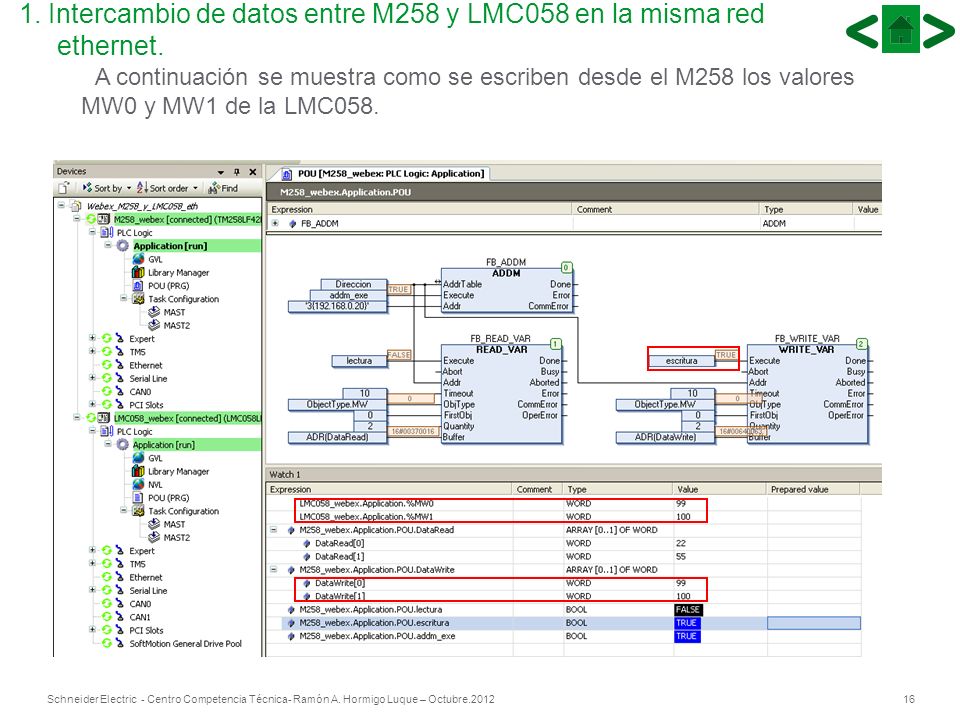Collapse the M258_webex [connected] device node
Image resolution: width=960 pixels, height=720 pixels.
77,219
